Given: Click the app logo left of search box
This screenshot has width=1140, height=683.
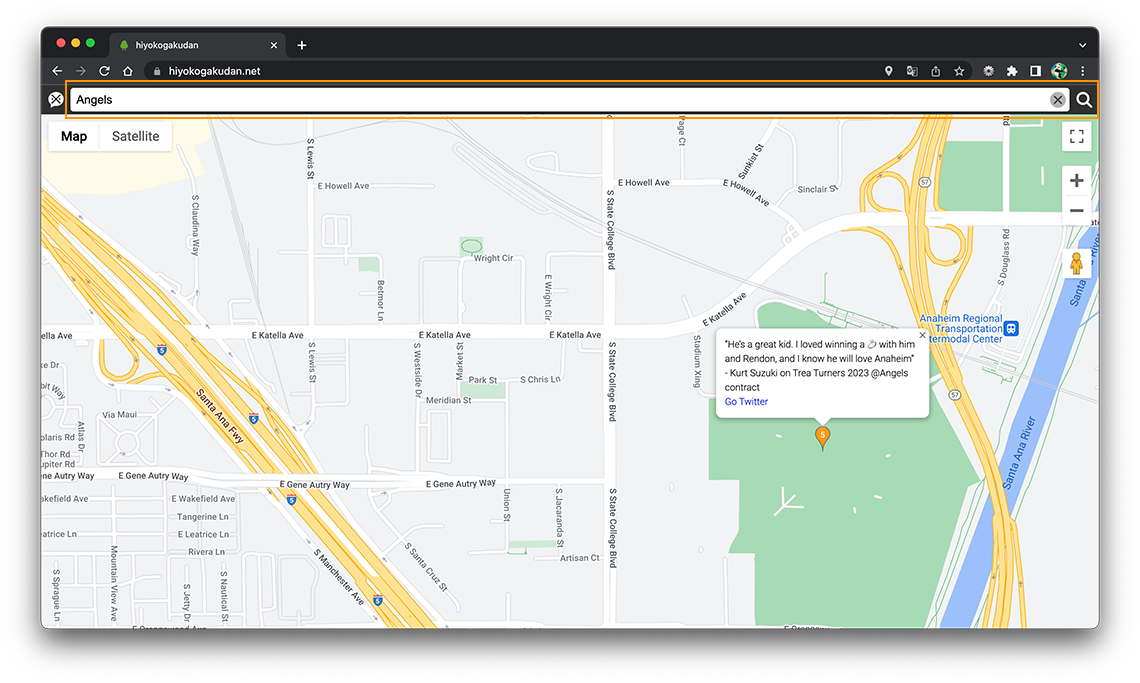Looking at the screenshot, I should coord(55,100).
